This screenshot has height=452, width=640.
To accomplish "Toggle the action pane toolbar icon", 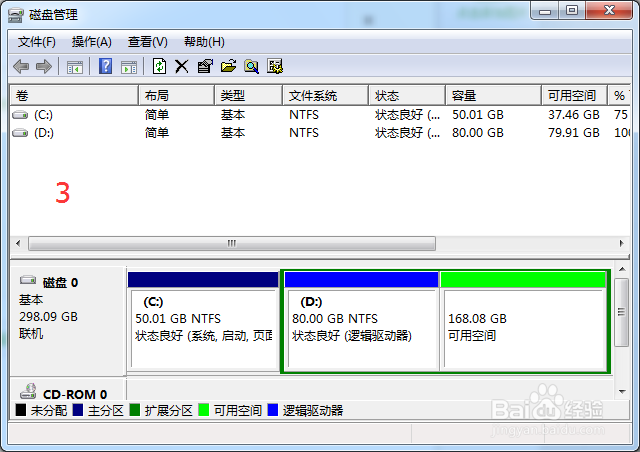I will click(129, 67).
